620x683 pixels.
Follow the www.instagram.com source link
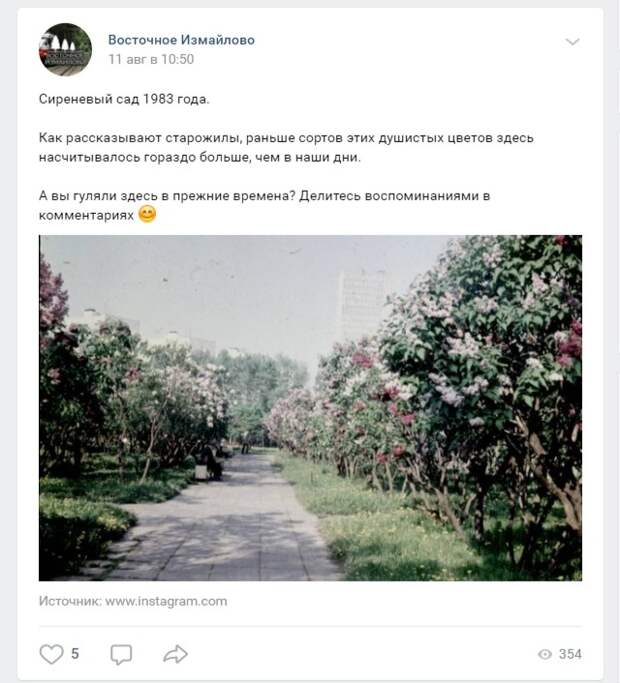point(166,601)
